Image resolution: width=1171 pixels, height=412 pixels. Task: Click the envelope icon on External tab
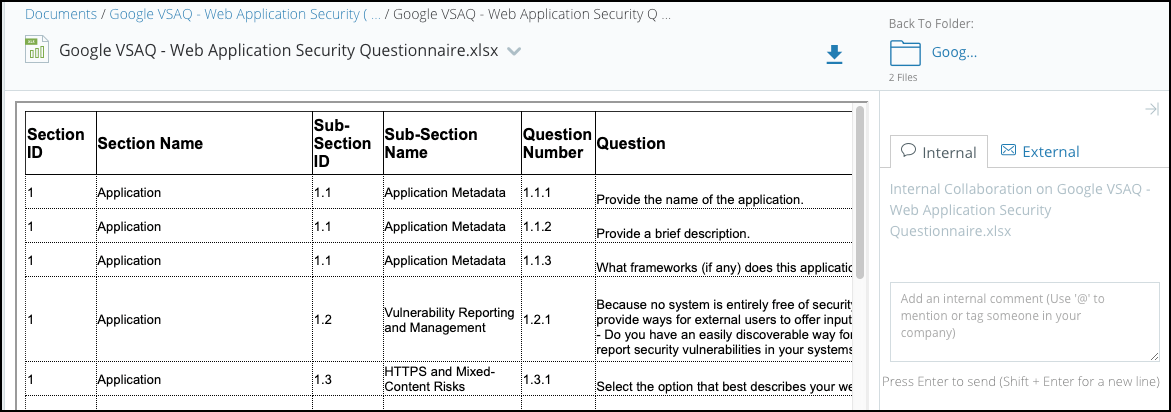(1008, 151)
